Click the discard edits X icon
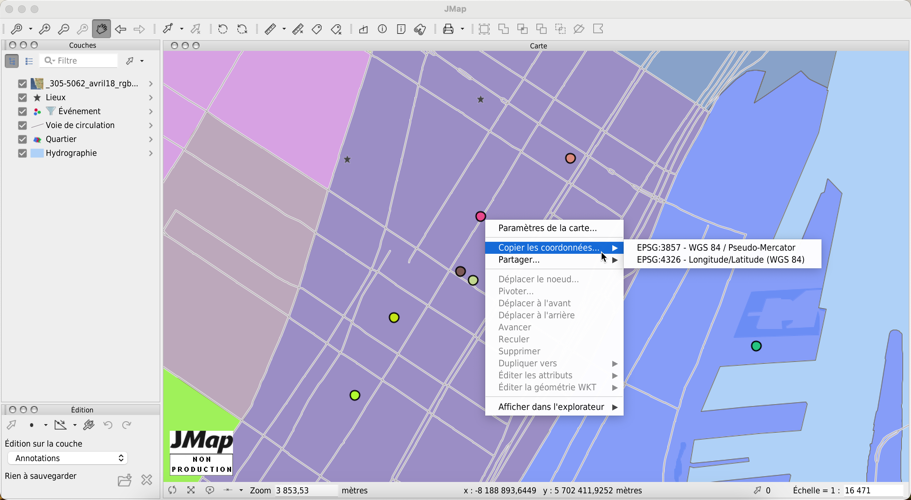This screenshot has width=911, height=500. pyautogui.click(x=147, y=480)
